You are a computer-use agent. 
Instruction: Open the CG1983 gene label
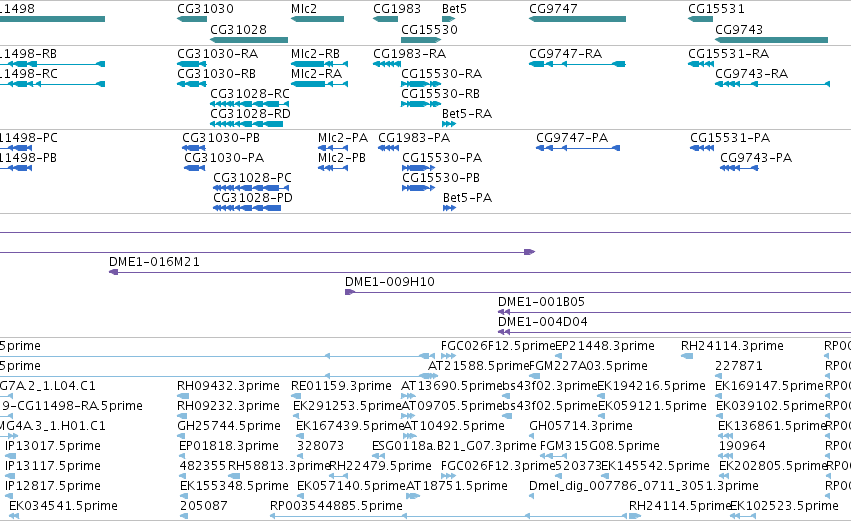point(397,9)
